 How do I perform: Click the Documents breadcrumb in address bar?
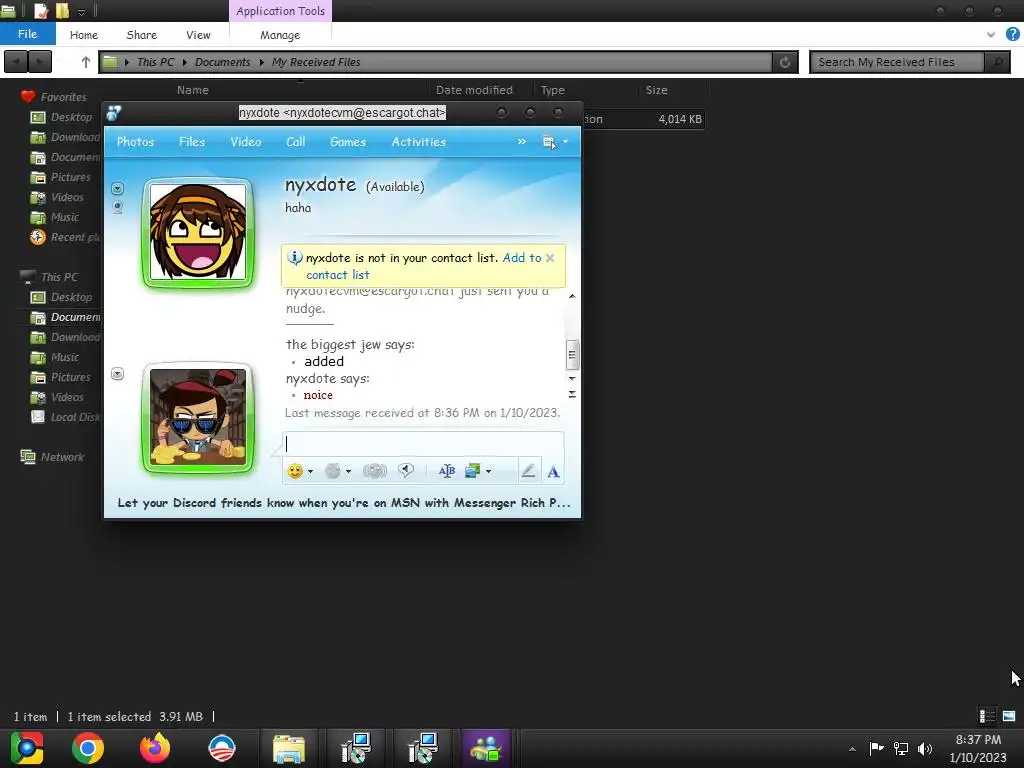coord(222,62)
